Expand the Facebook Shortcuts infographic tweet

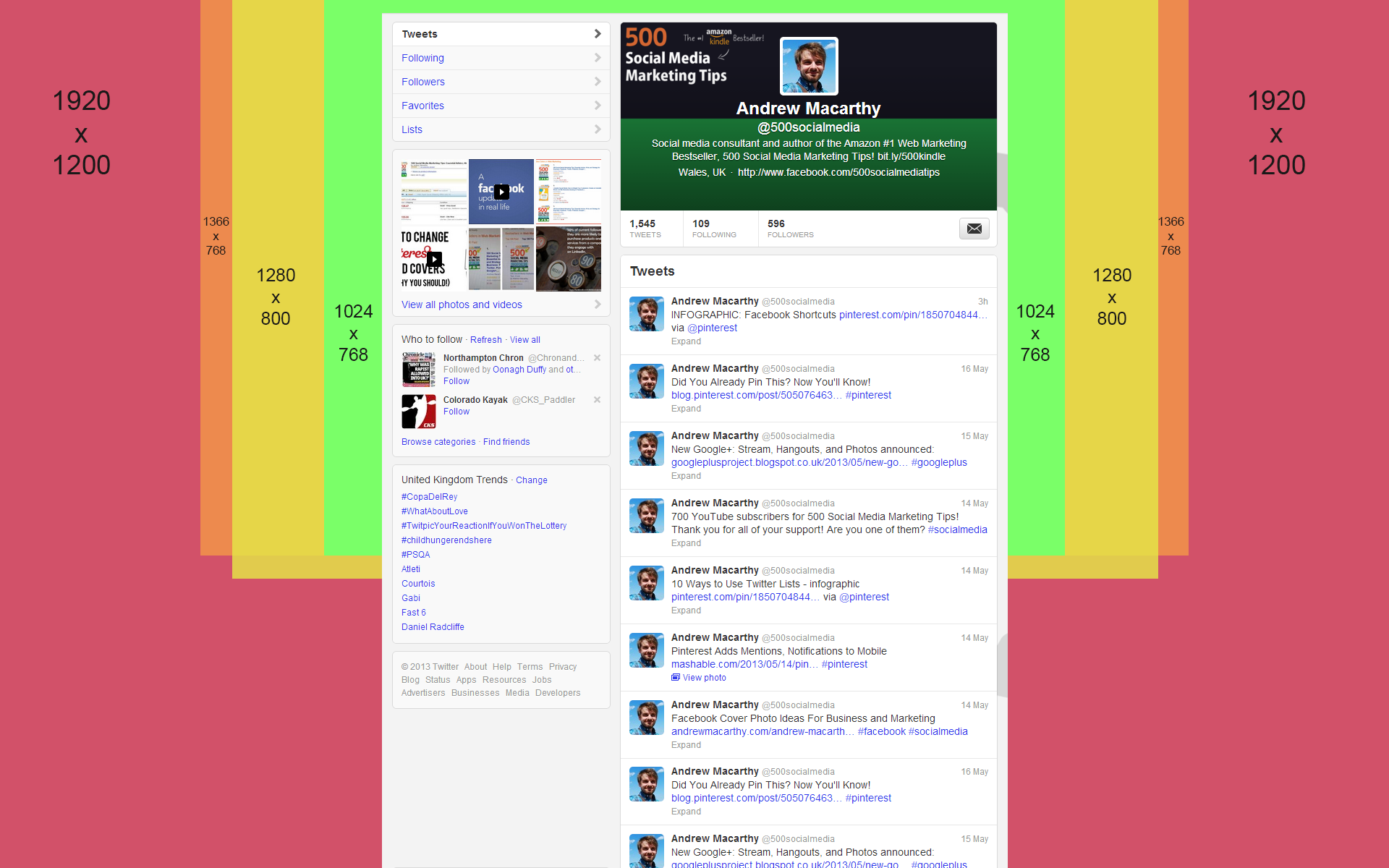click(x=686, y=341)
